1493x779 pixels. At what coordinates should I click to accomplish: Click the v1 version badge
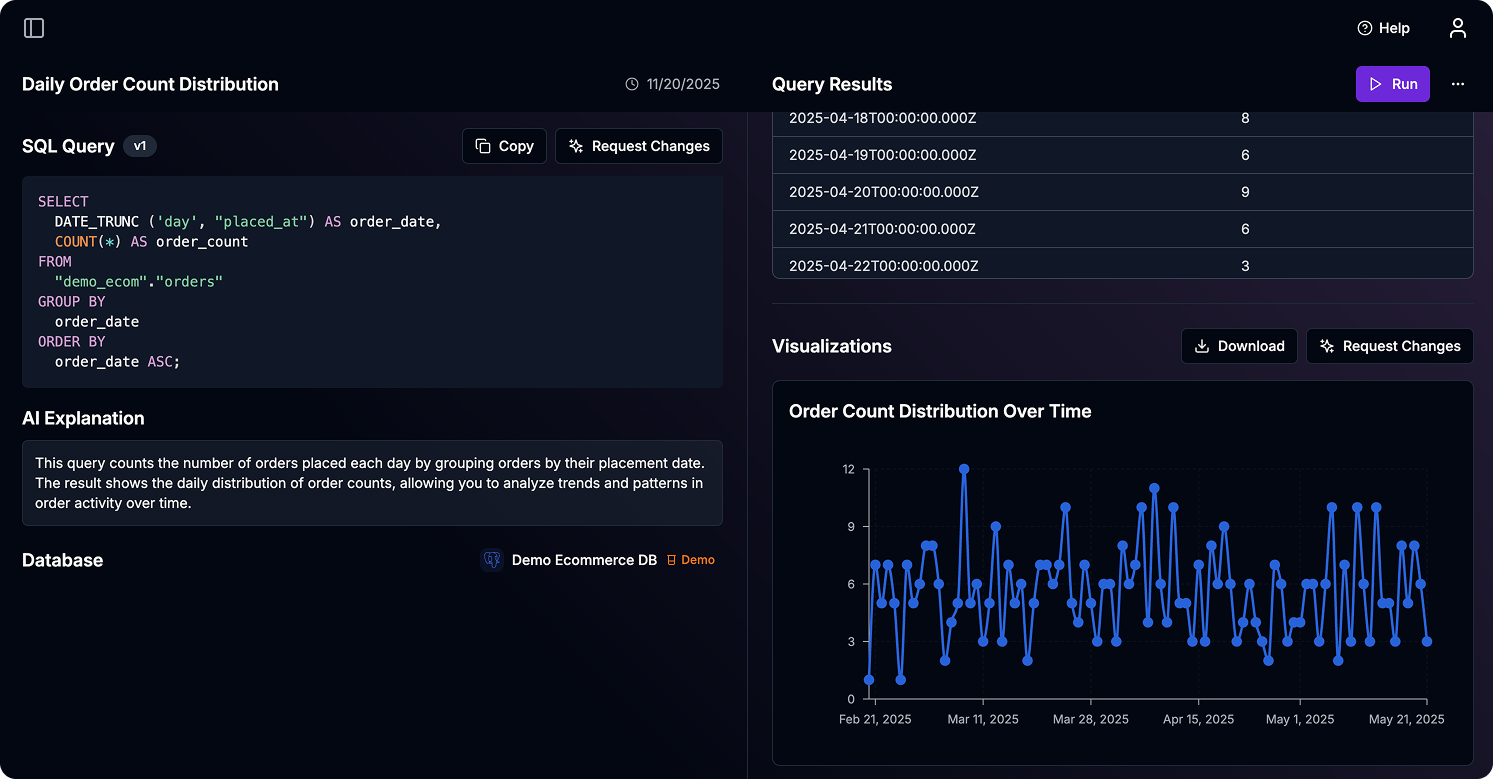tap(140, 146)
